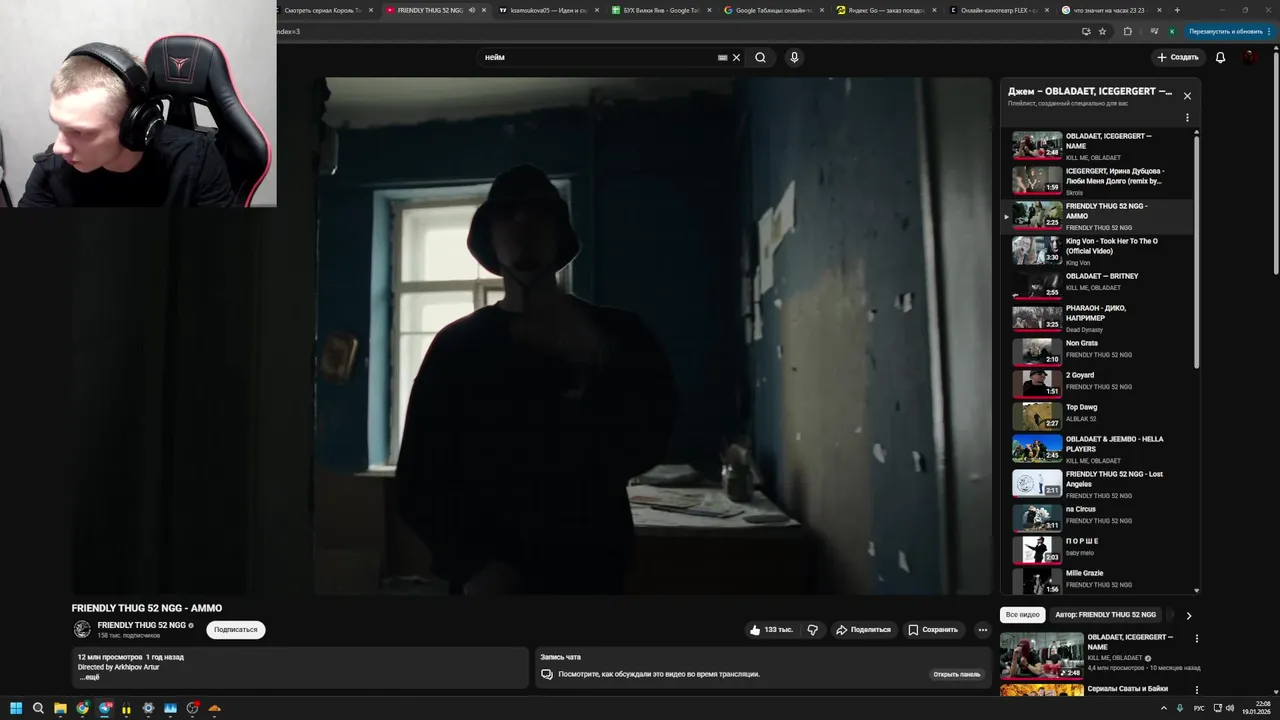Play '2 Goyard' playlist item
1280x720 pixels.
(1098, 383)
